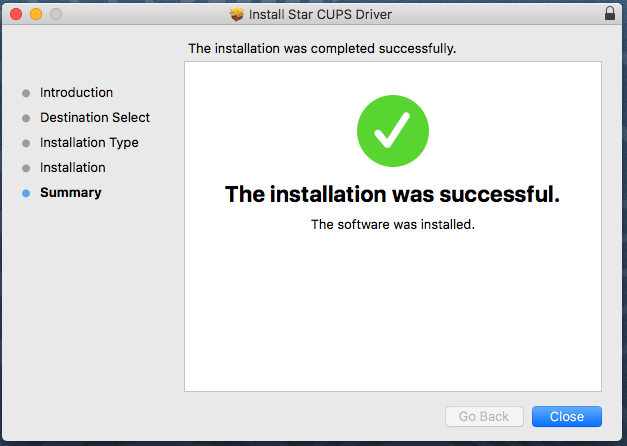
Task: Click the gray bullet beside Introduction
Action: (x=26, y=93)
